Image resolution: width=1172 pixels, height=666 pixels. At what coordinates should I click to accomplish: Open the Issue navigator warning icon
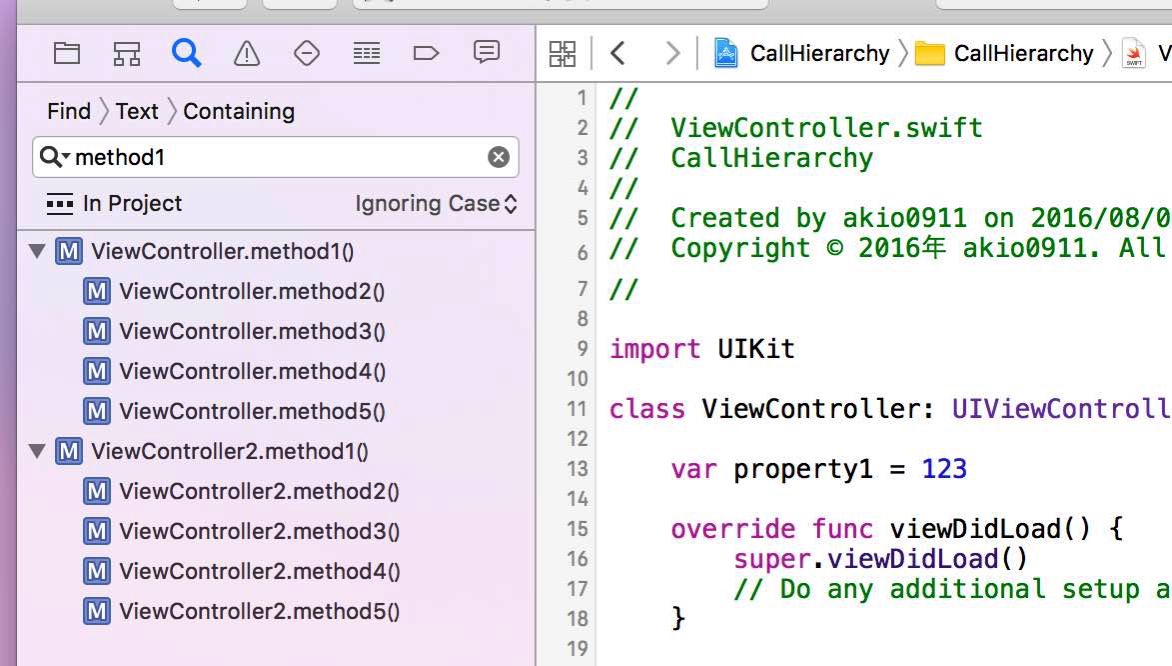click(247, 53)
